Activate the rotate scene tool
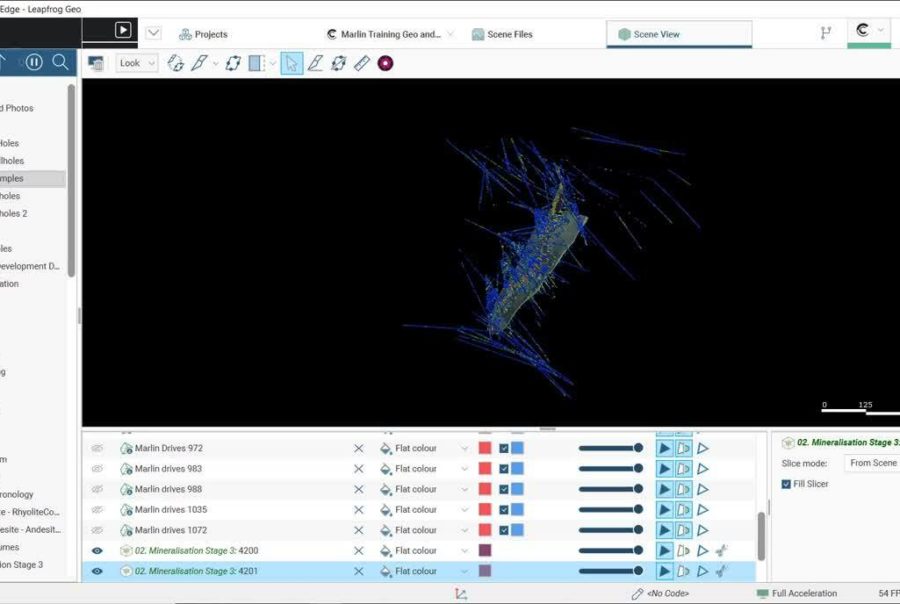This screenshot has width=900, height=604. pyautogui.click(x=174, y=63)
